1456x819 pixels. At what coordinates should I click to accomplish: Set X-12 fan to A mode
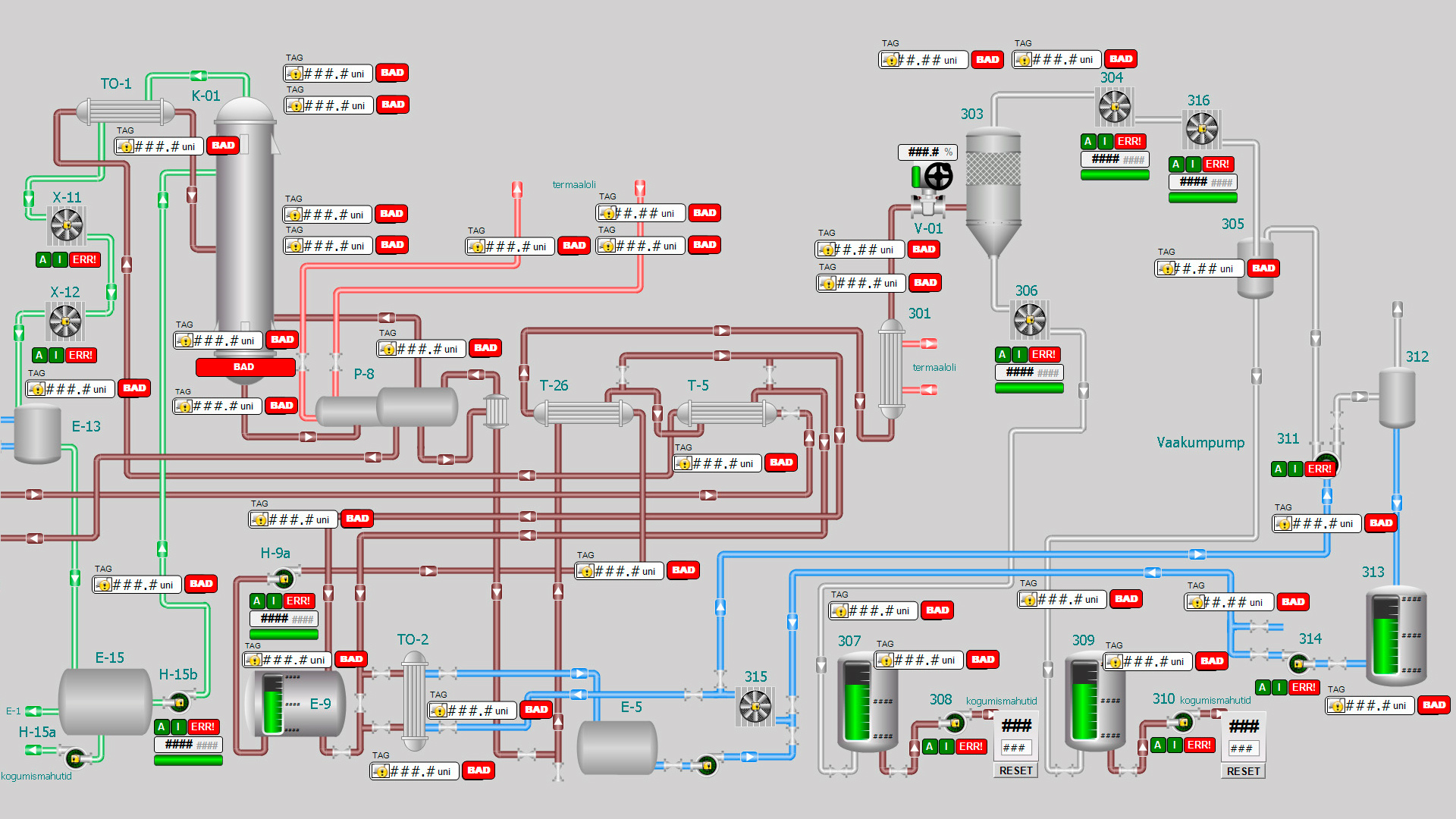39,355
